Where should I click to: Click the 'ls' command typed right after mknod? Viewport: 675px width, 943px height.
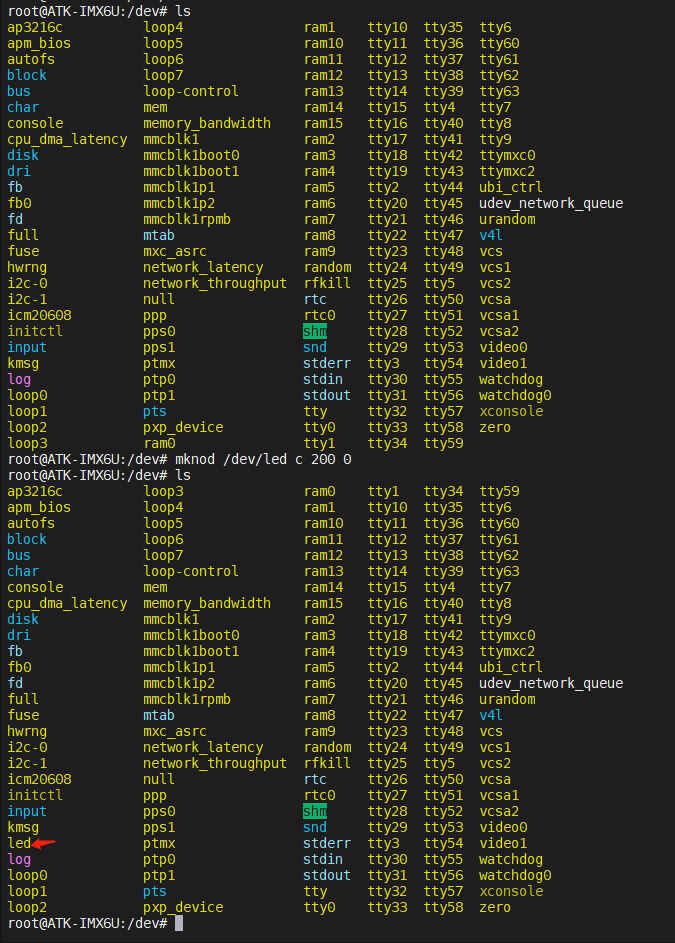[x=183, y=475]
